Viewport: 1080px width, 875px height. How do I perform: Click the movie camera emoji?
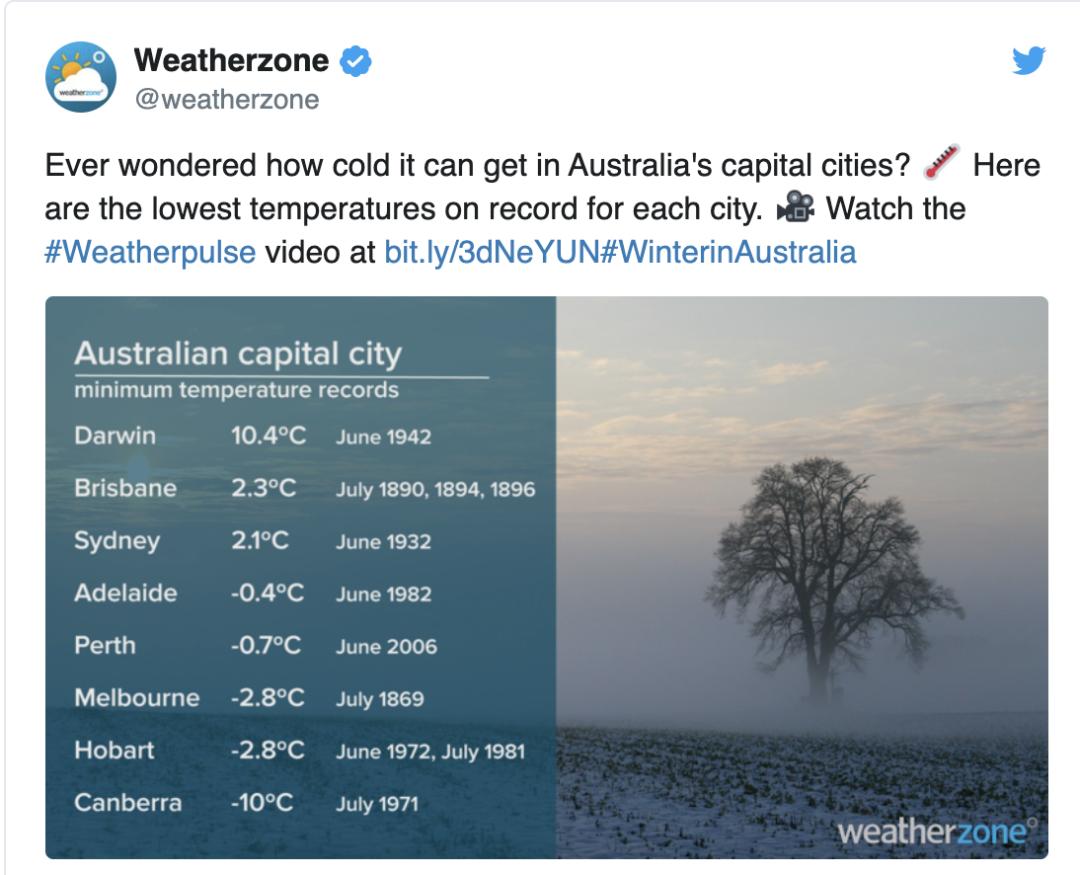(795, 207)
